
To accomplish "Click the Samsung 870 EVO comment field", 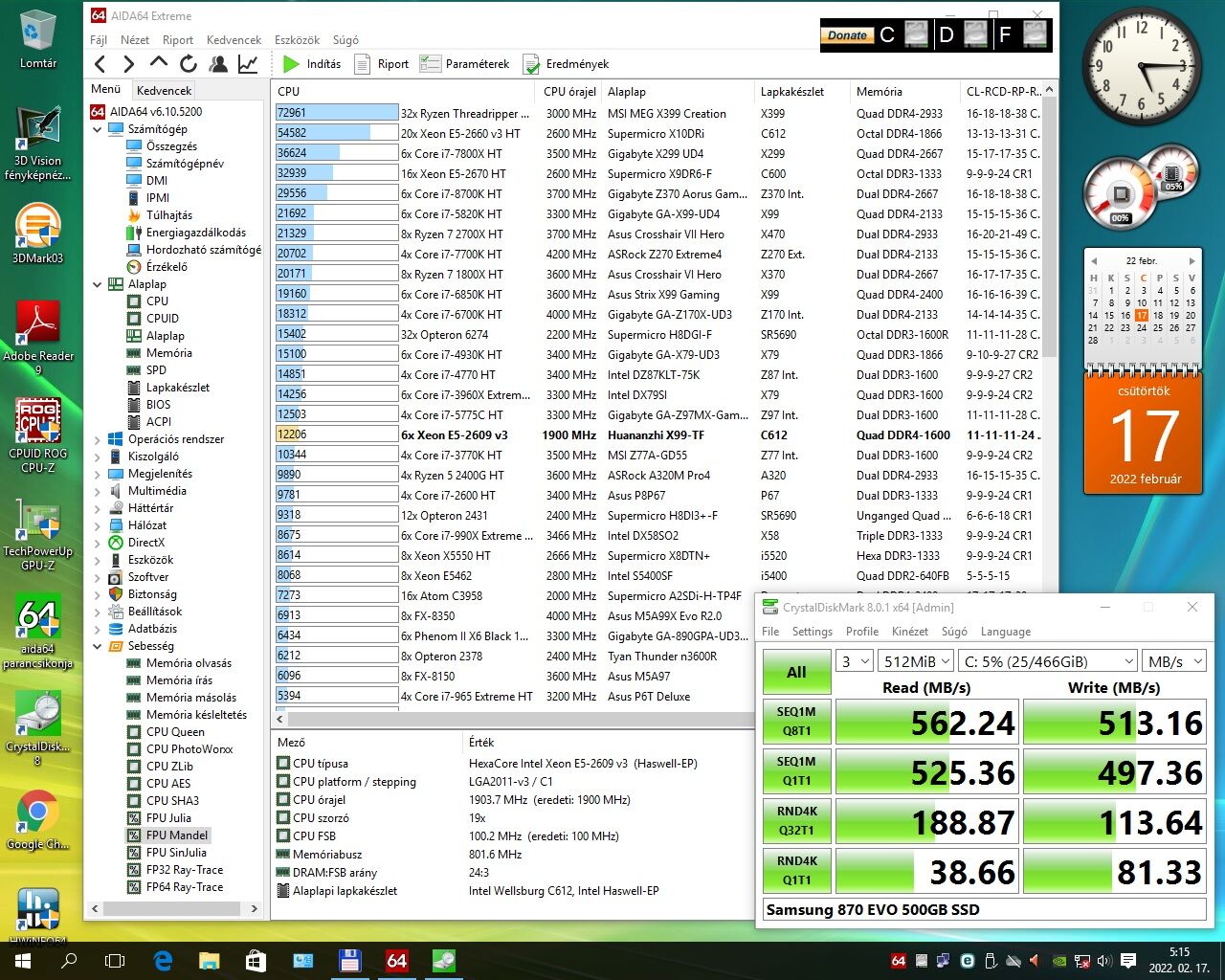I will point(985,910).
